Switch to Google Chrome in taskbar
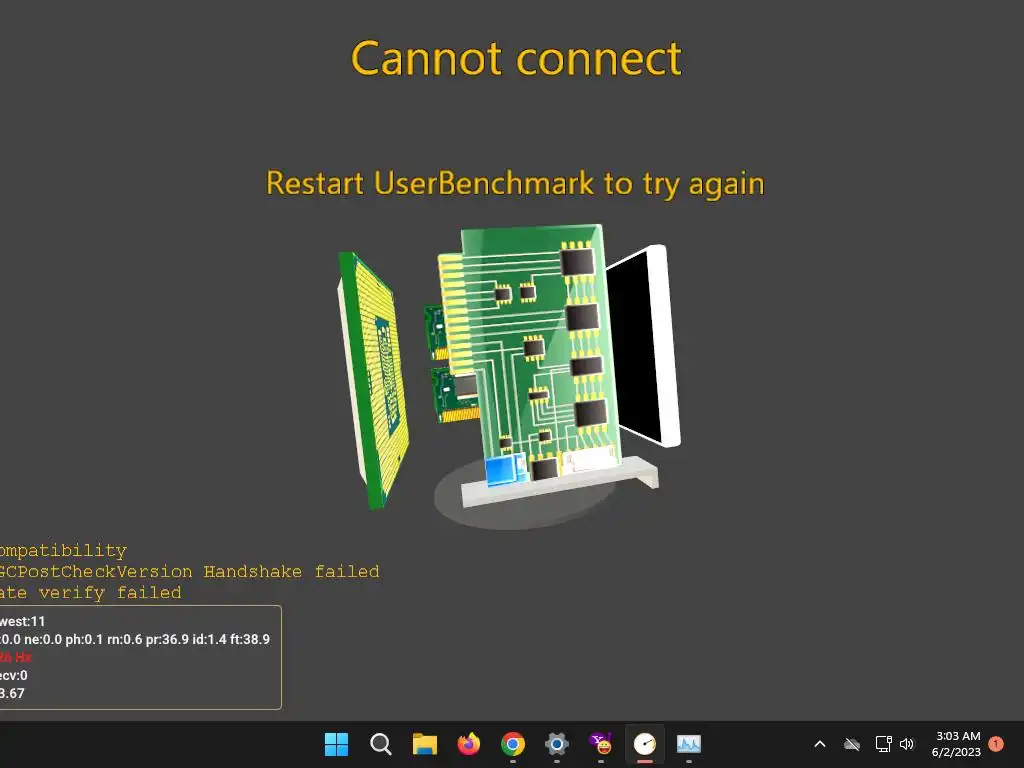Viewport: 1024px width, 768px height. tap(513, 744)
